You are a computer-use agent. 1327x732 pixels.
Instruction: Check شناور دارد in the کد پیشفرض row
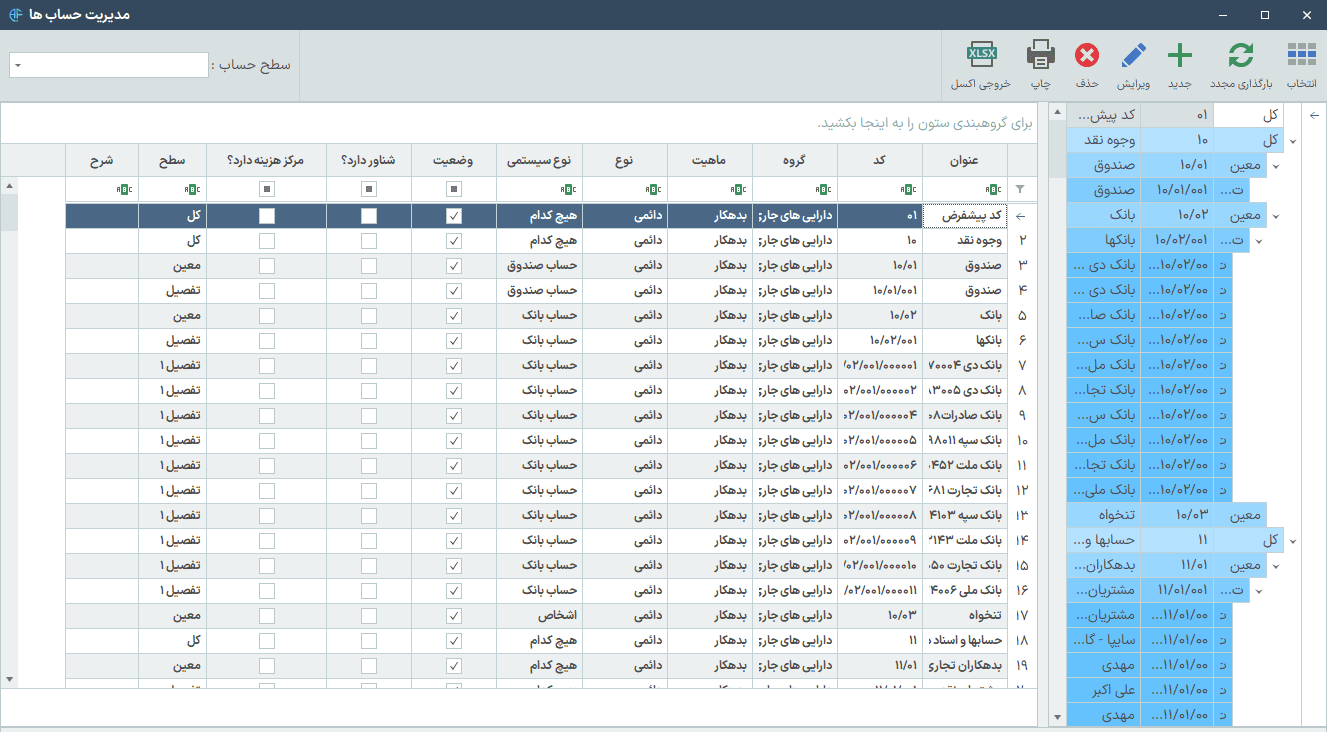click(x=369, y=216)
